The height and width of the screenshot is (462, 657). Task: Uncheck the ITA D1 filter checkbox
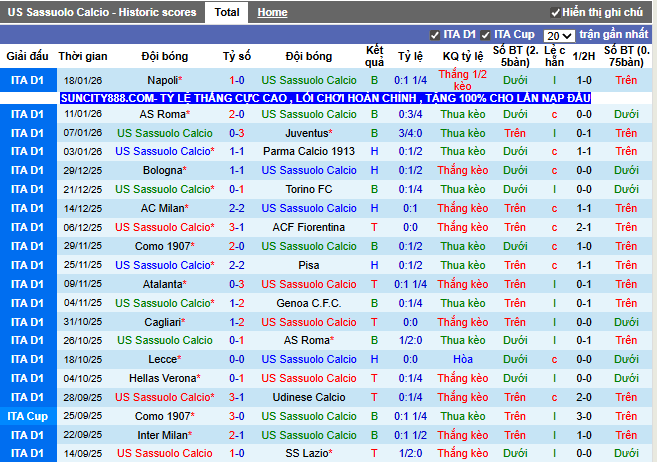[435, 36]
